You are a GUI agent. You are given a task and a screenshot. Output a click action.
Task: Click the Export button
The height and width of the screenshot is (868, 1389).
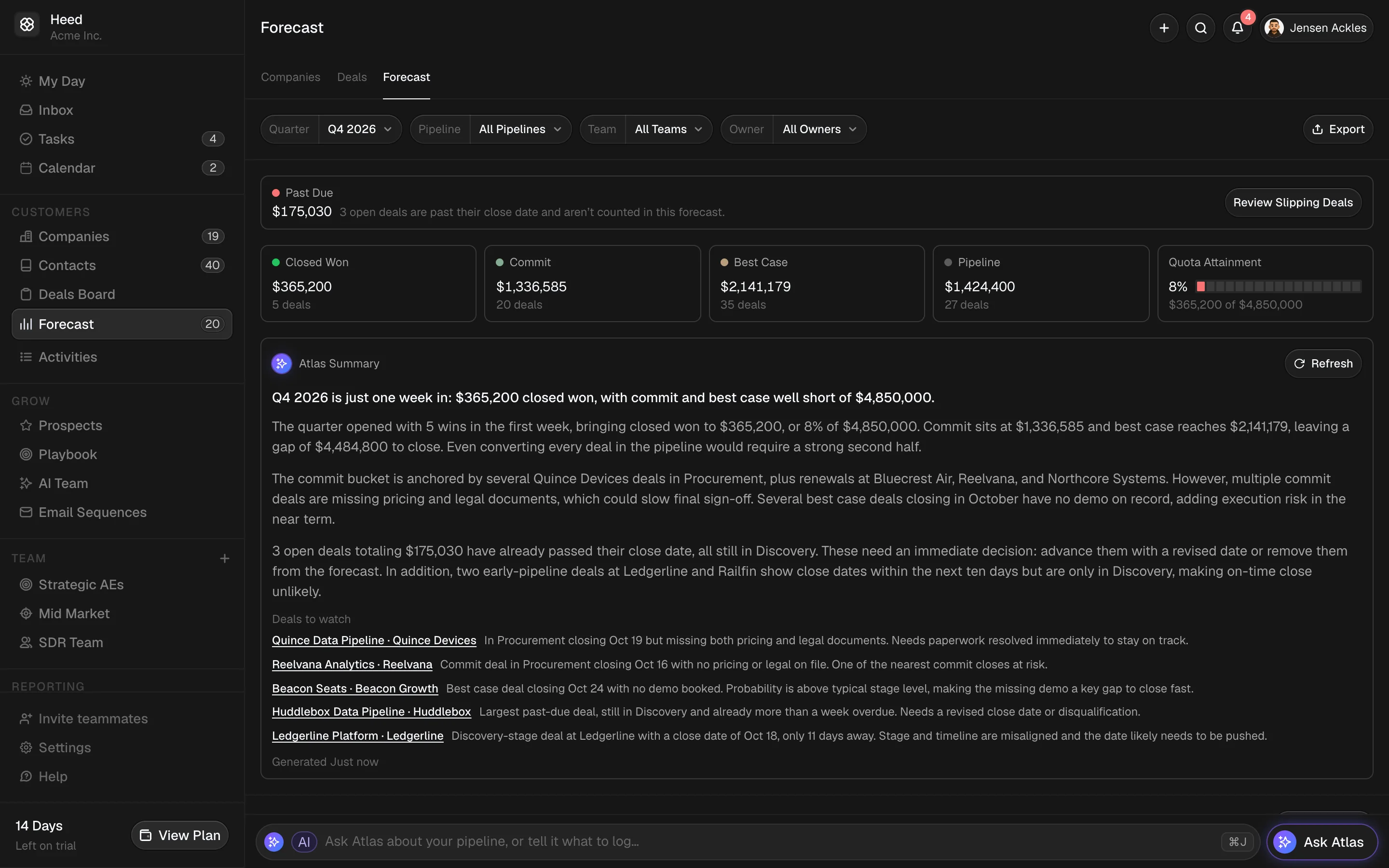pos(1338,129)
